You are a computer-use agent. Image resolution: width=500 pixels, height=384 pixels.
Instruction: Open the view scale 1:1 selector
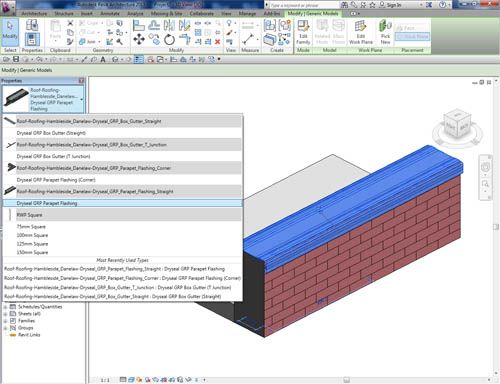(105, 380)
